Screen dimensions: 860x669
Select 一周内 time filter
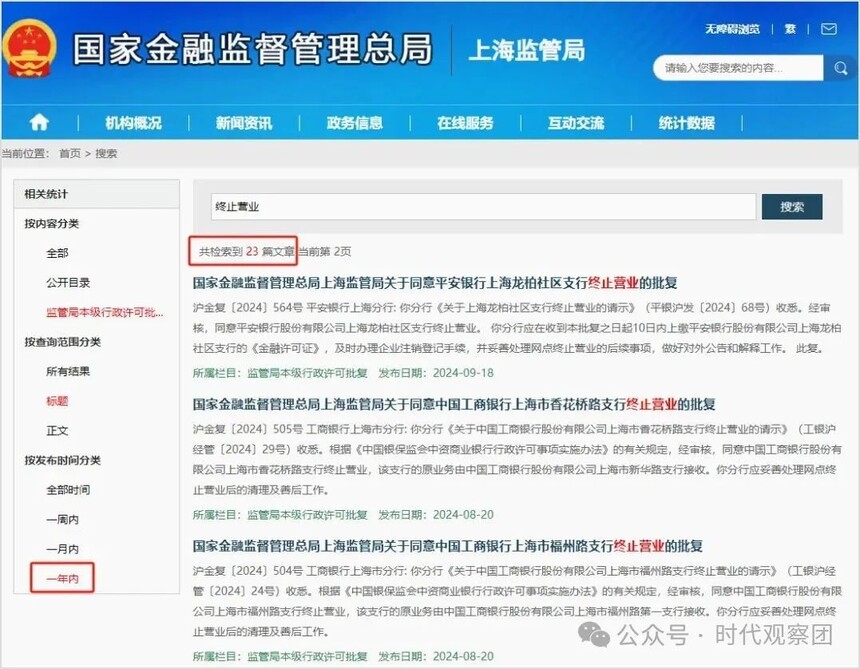pos(63,519)
